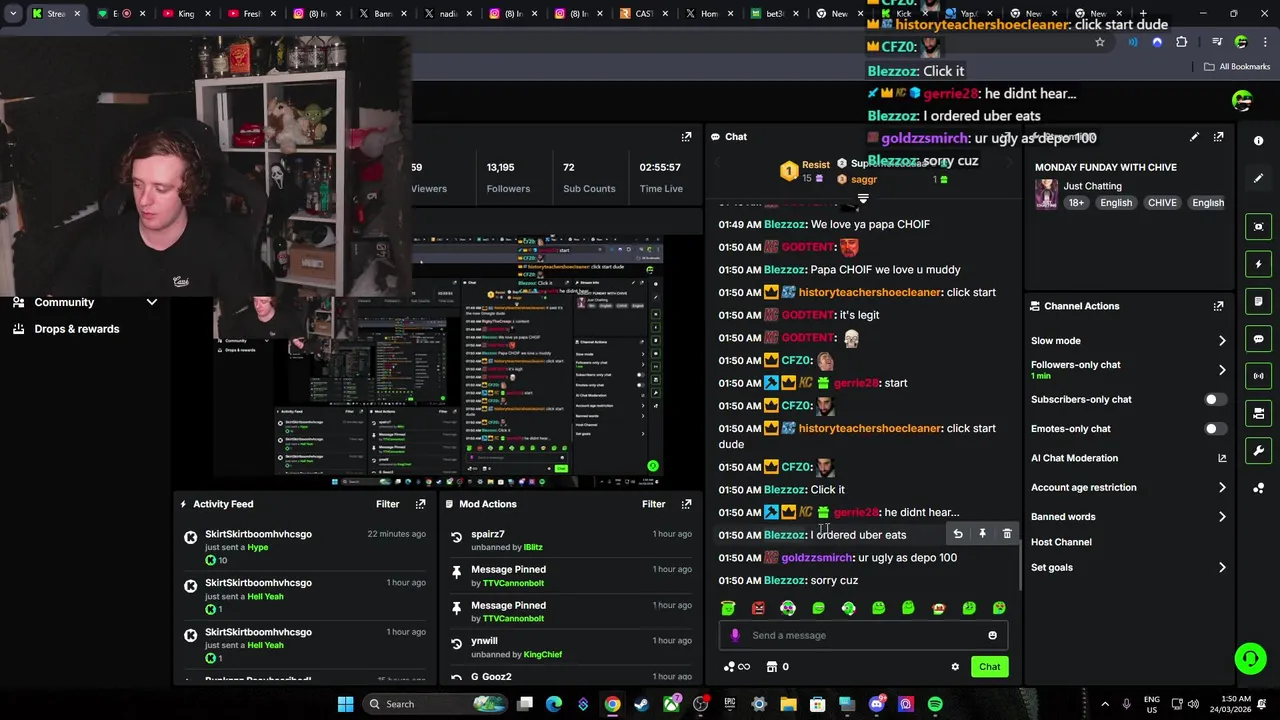Click the 18+ stream tag
This screenshot has width=1280, height=720.
click(x=1076, y=203)
